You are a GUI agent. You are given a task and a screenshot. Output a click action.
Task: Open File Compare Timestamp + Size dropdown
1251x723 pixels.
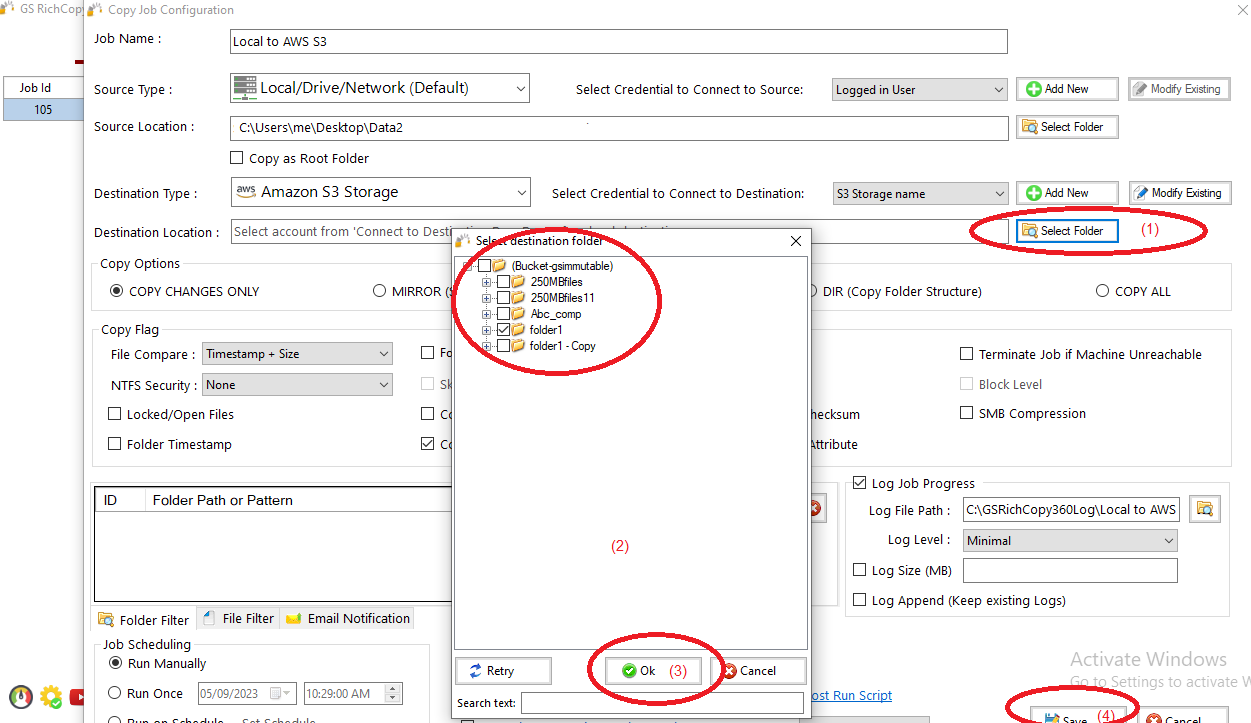coord(297,354)
